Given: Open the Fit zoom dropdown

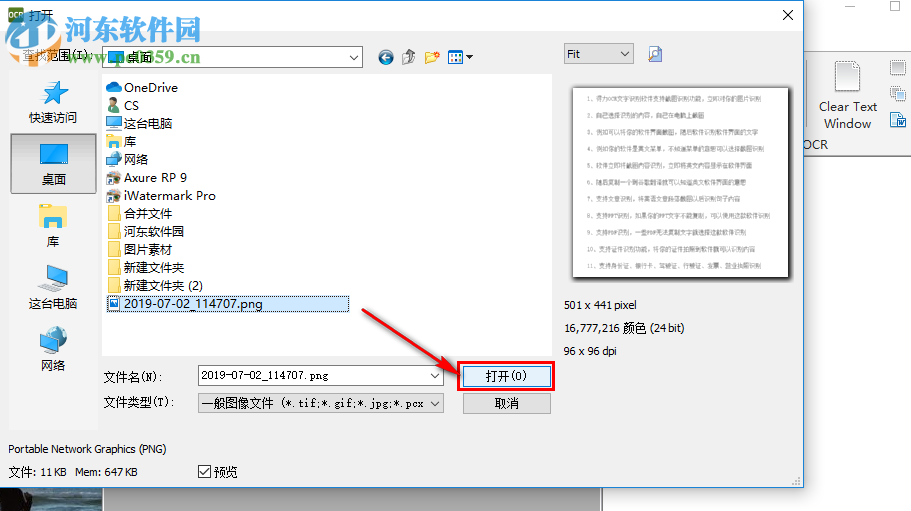Looking at the screenshot, I should pyautogui.click(x=598, y=54).
